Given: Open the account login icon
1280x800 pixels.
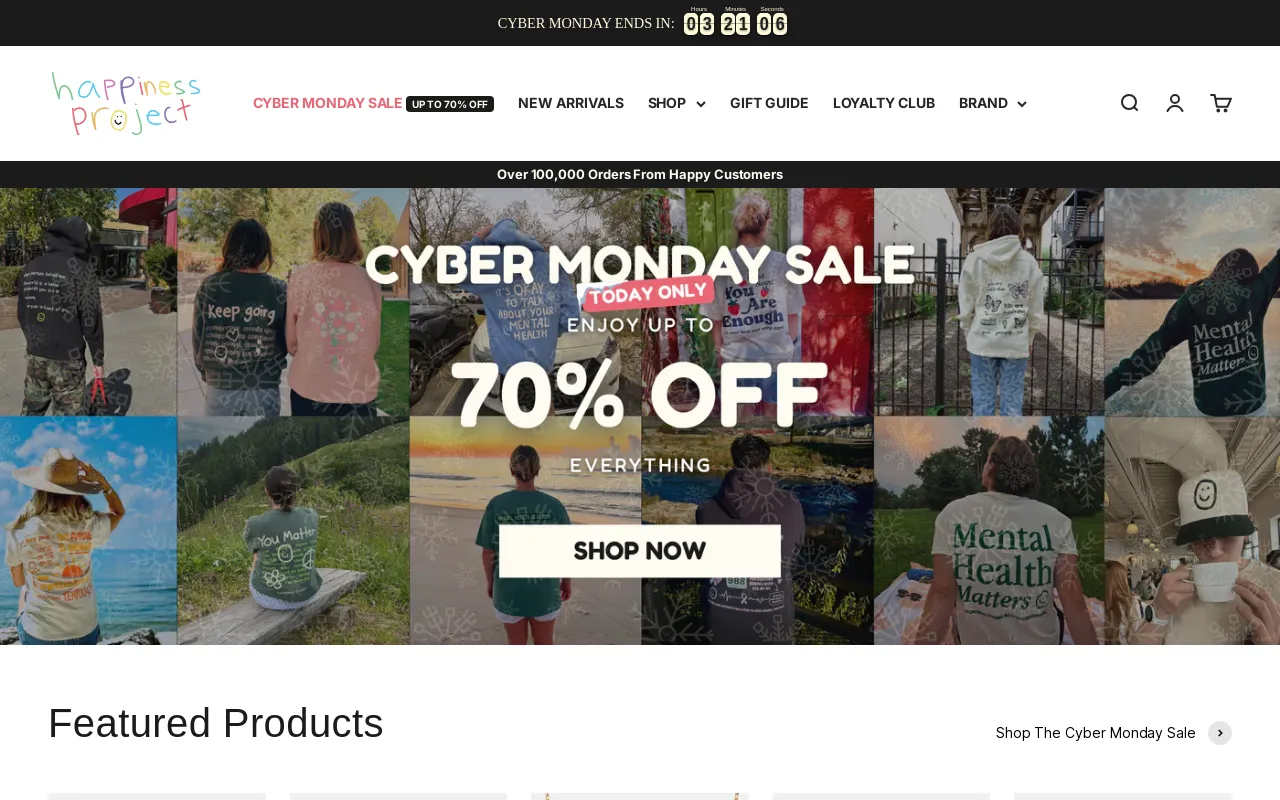Looking at the screenshot, I should [1175, 103].
